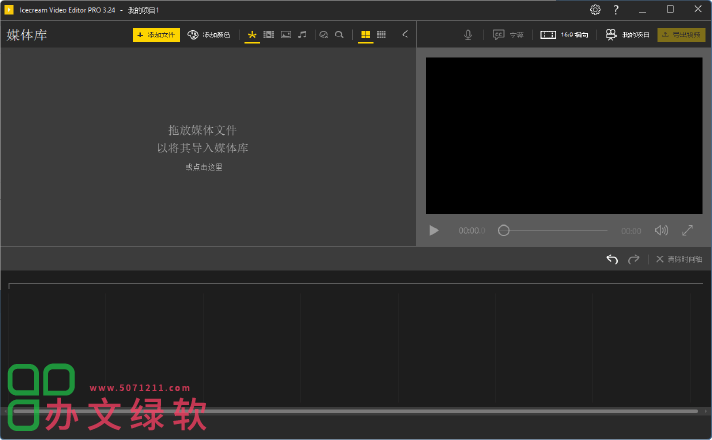
Task: Filter media library by music note icon
Action: coord(302,35)
